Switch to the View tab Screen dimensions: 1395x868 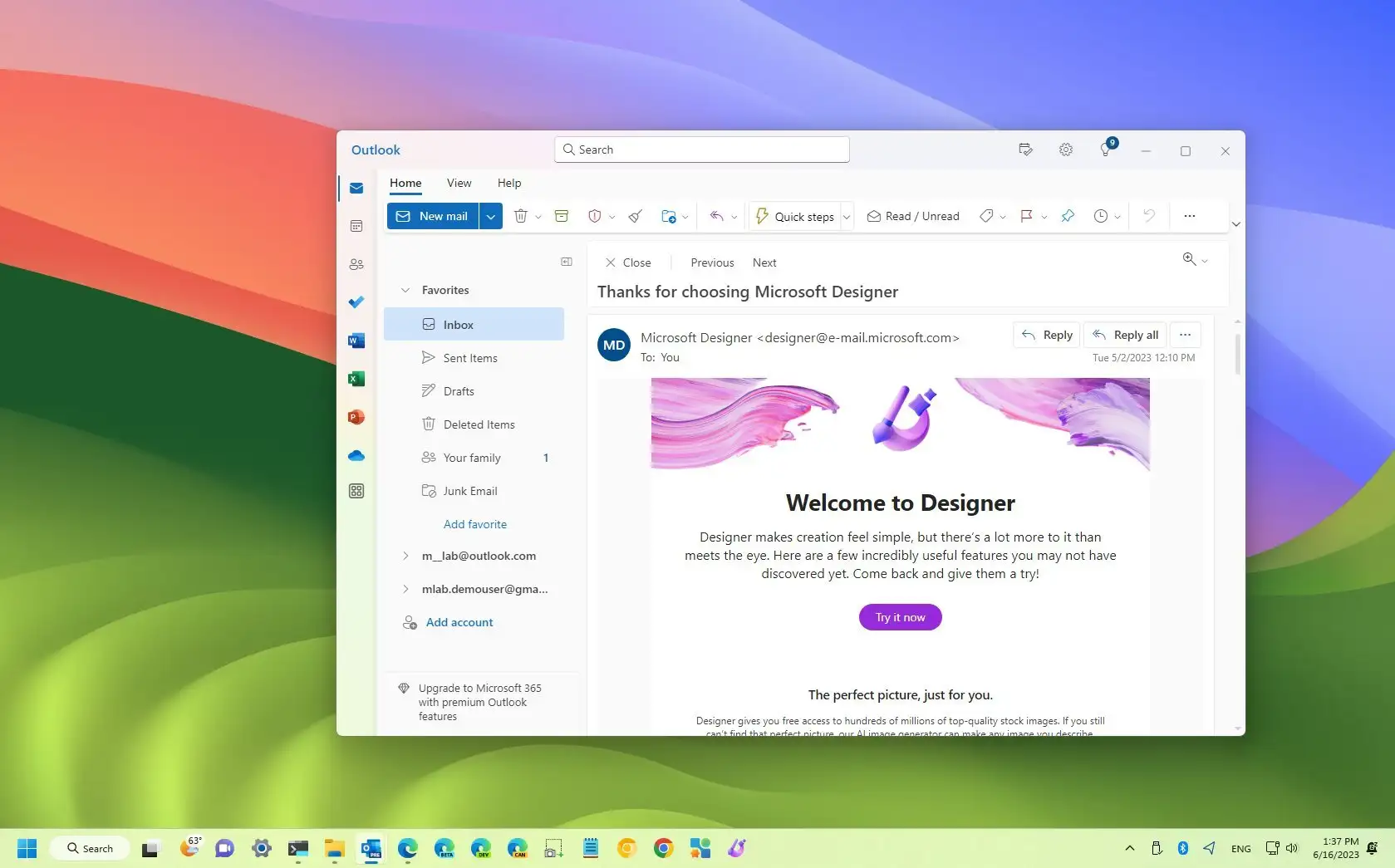[459, 183]
